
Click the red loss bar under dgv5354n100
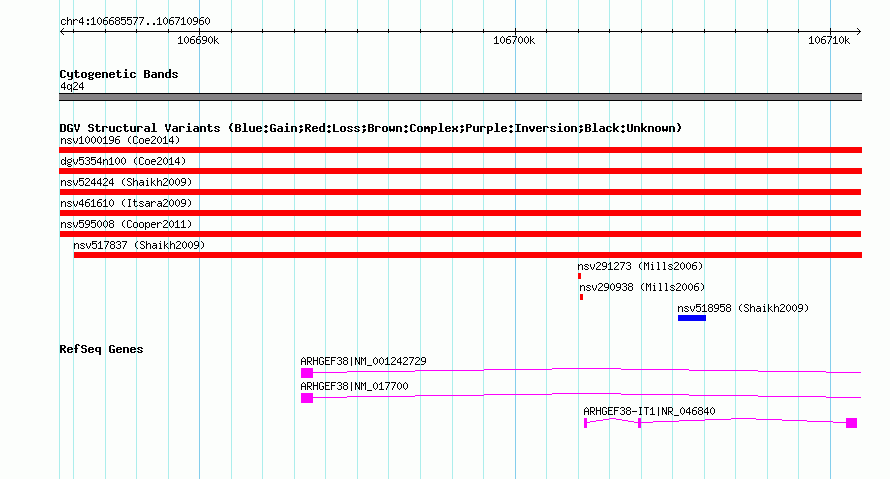click(460, 171)
